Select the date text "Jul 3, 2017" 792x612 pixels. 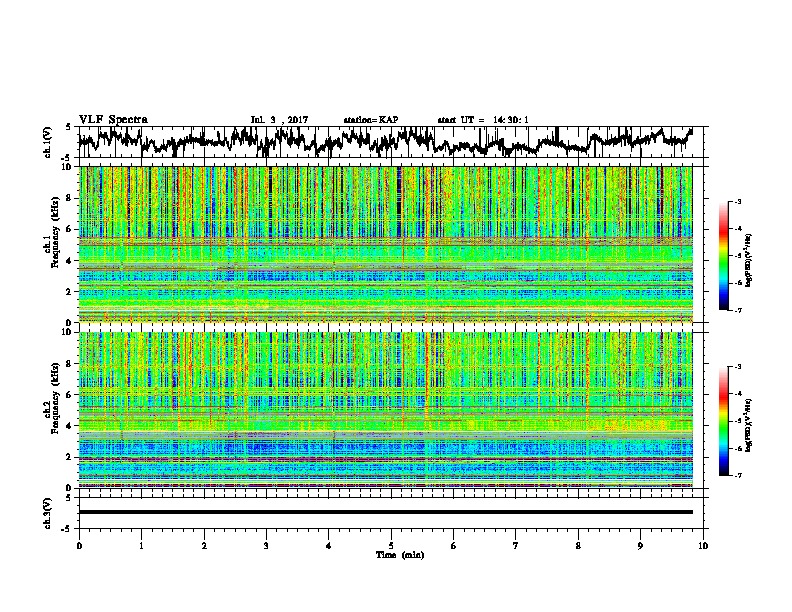(x=279, y=120)
